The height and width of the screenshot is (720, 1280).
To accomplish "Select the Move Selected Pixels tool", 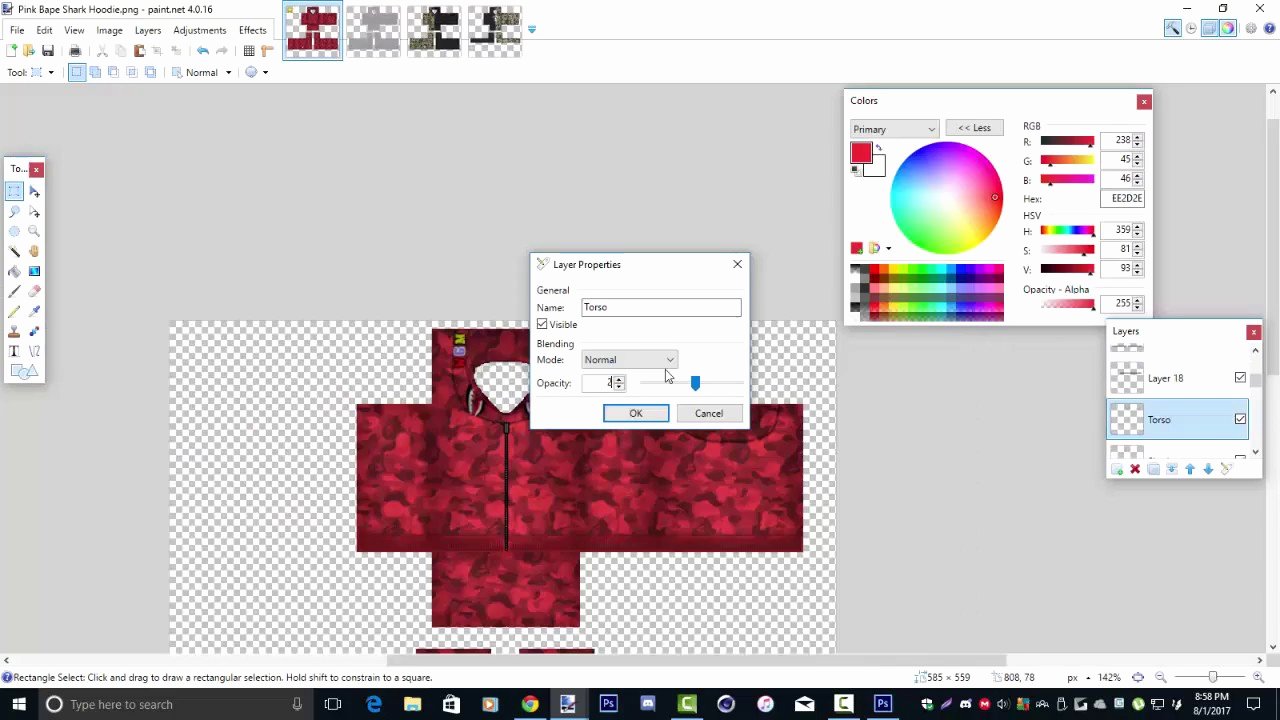I will point(34,191).
